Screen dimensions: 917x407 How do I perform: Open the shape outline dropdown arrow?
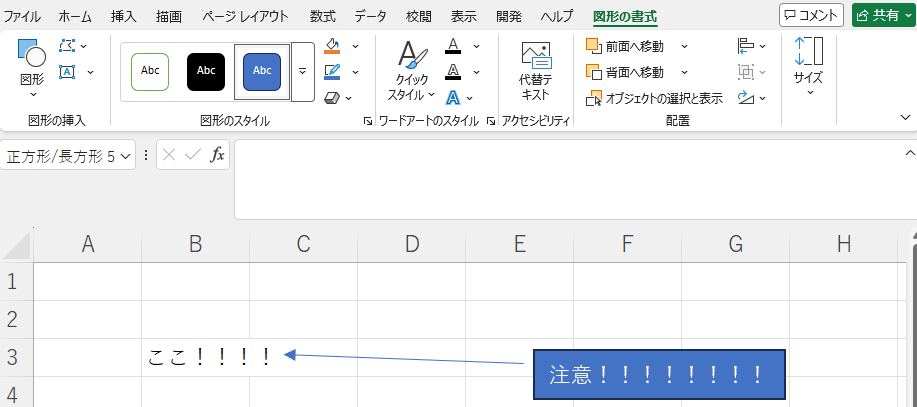pyautogui.click(x=355, y=72)
